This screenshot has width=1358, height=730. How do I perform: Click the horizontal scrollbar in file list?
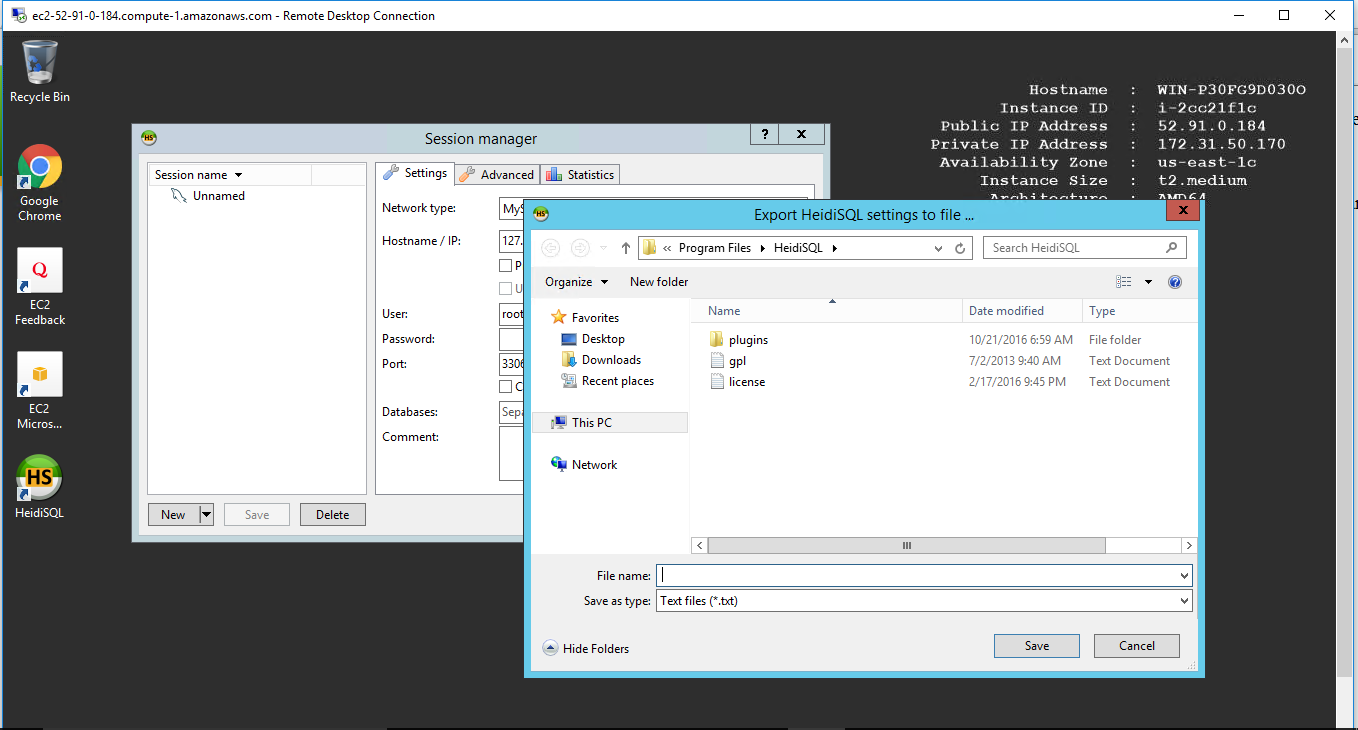tap(906, 546)
